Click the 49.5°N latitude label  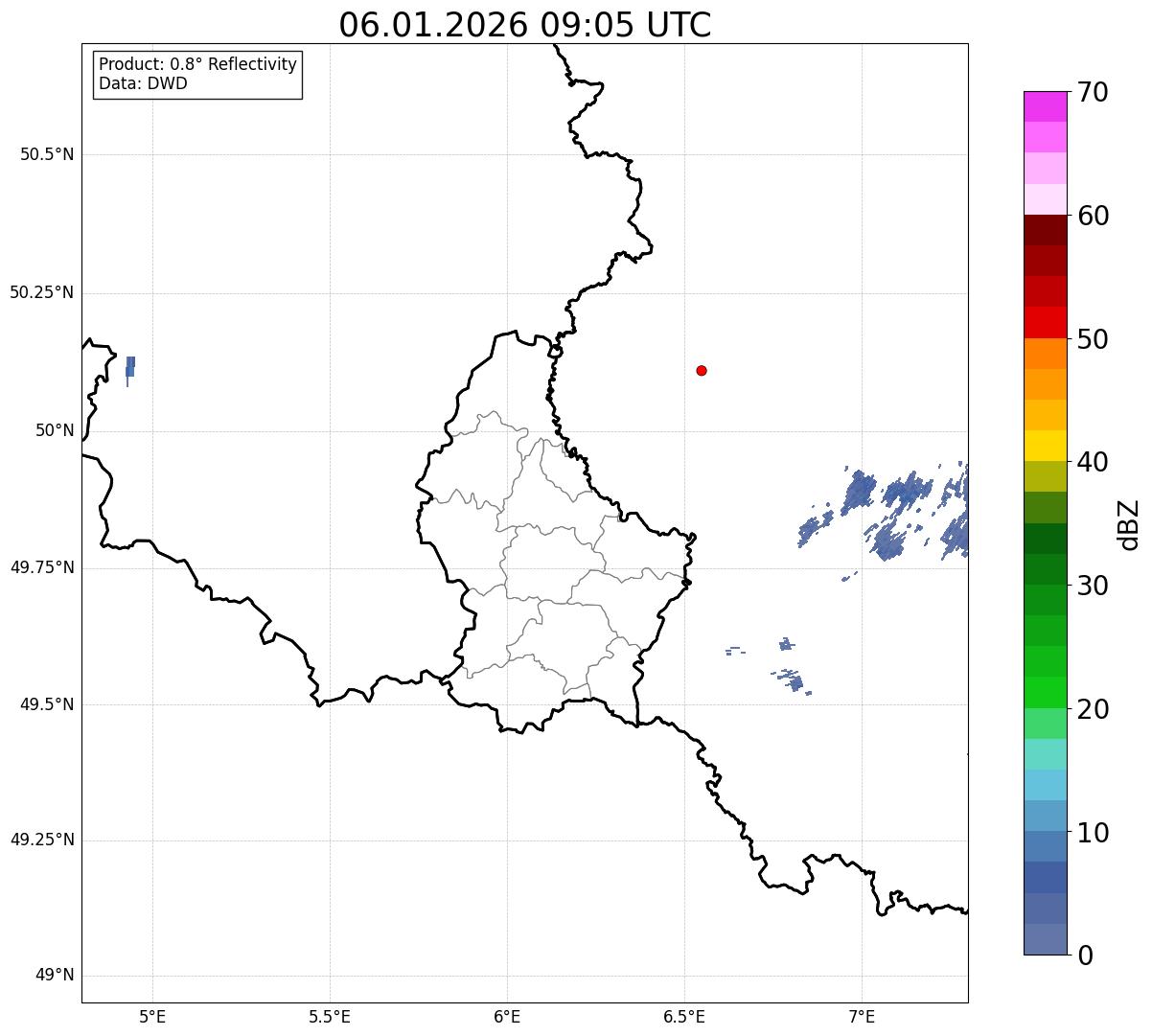coord(47,704)
